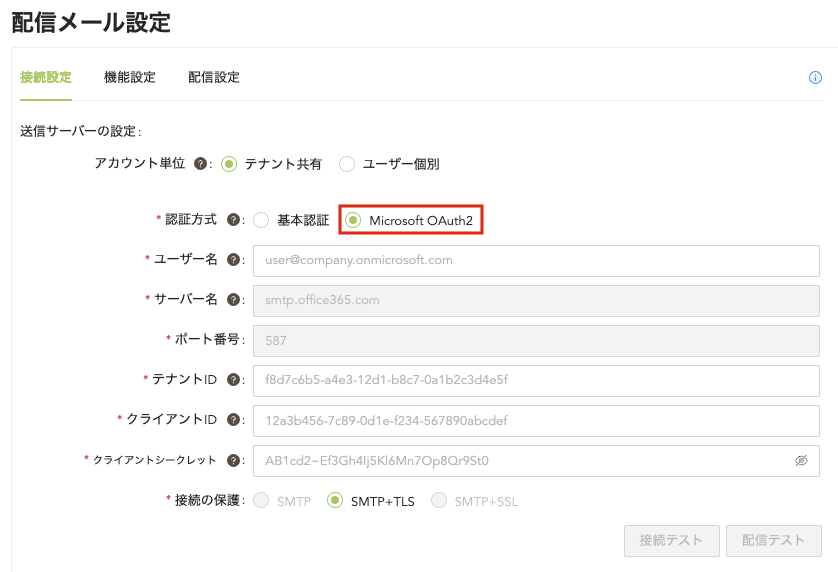Focus the ユーザー名 input field
Image resolution: width=838 pixels, height=572 pixels.
[x=536, y=260]
